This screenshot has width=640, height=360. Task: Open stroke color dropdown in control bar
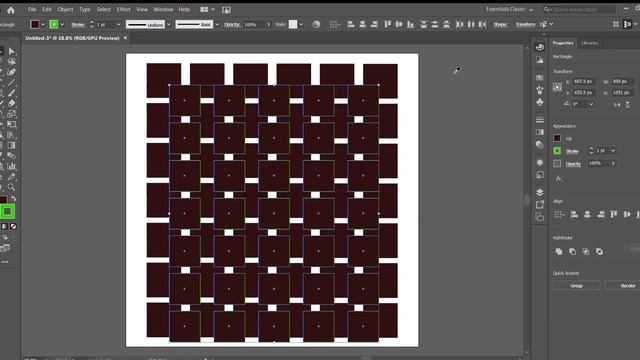(x=62, y=24)
